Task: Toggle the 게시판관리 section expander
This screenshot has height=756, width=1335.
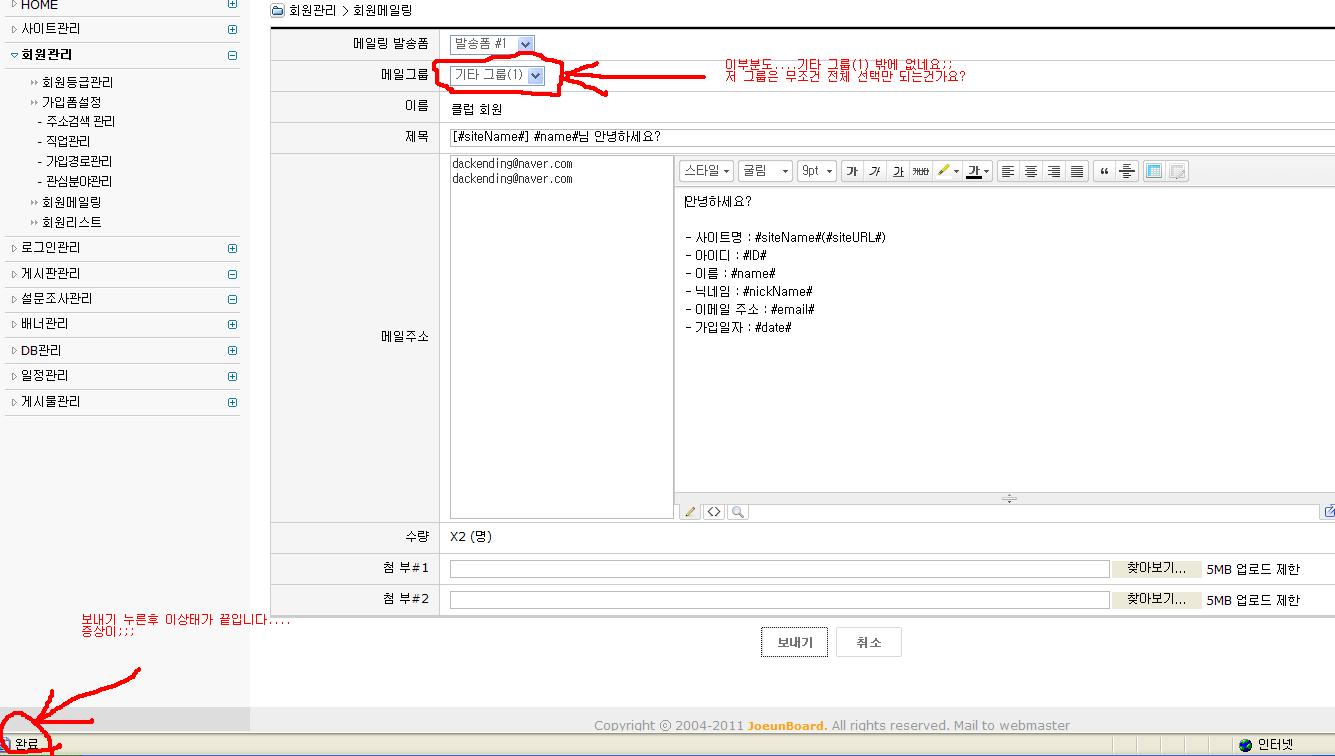Action: click(232, 274)
